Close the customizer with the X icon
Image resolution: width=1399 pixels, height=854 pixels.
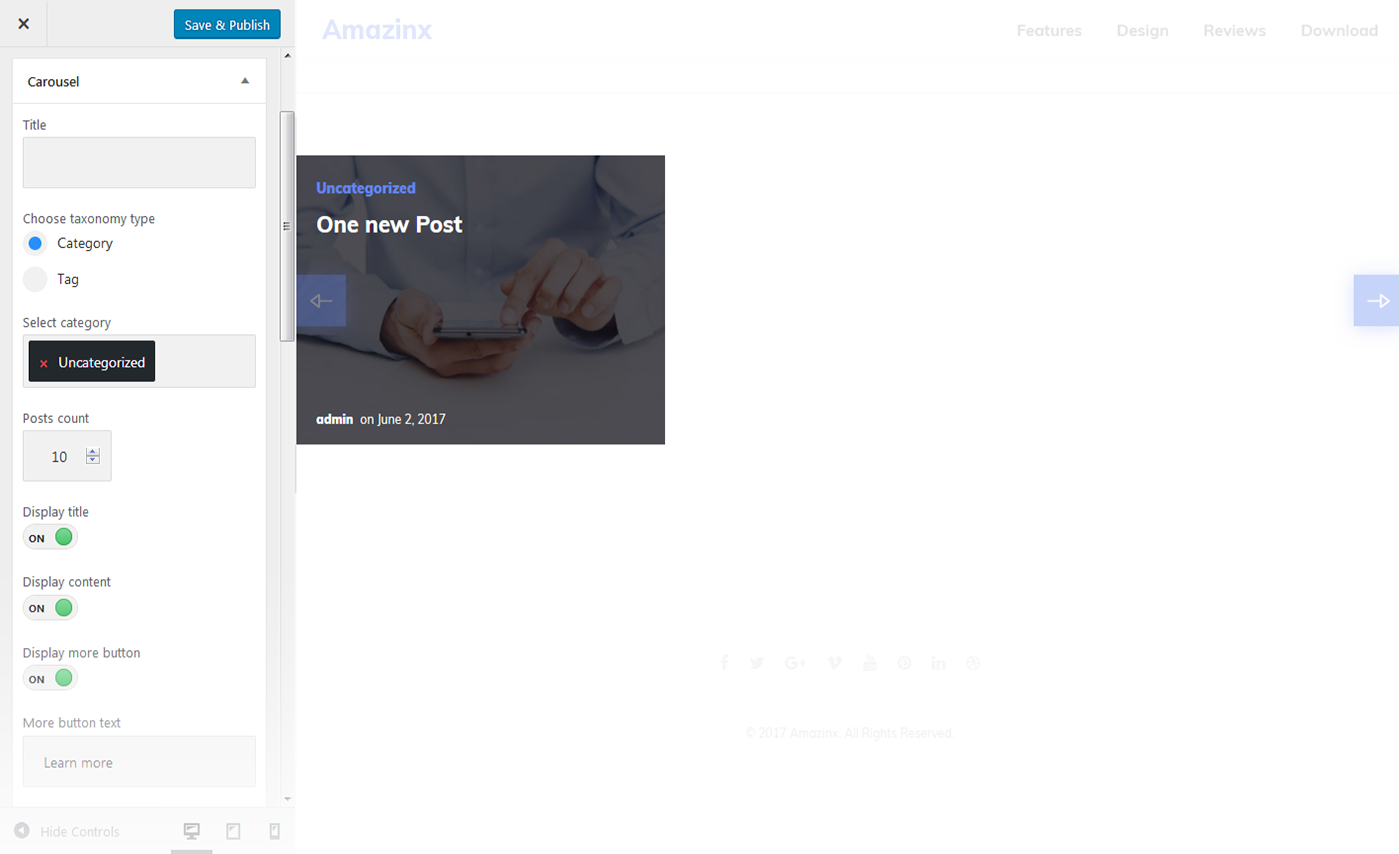[23, 24]
